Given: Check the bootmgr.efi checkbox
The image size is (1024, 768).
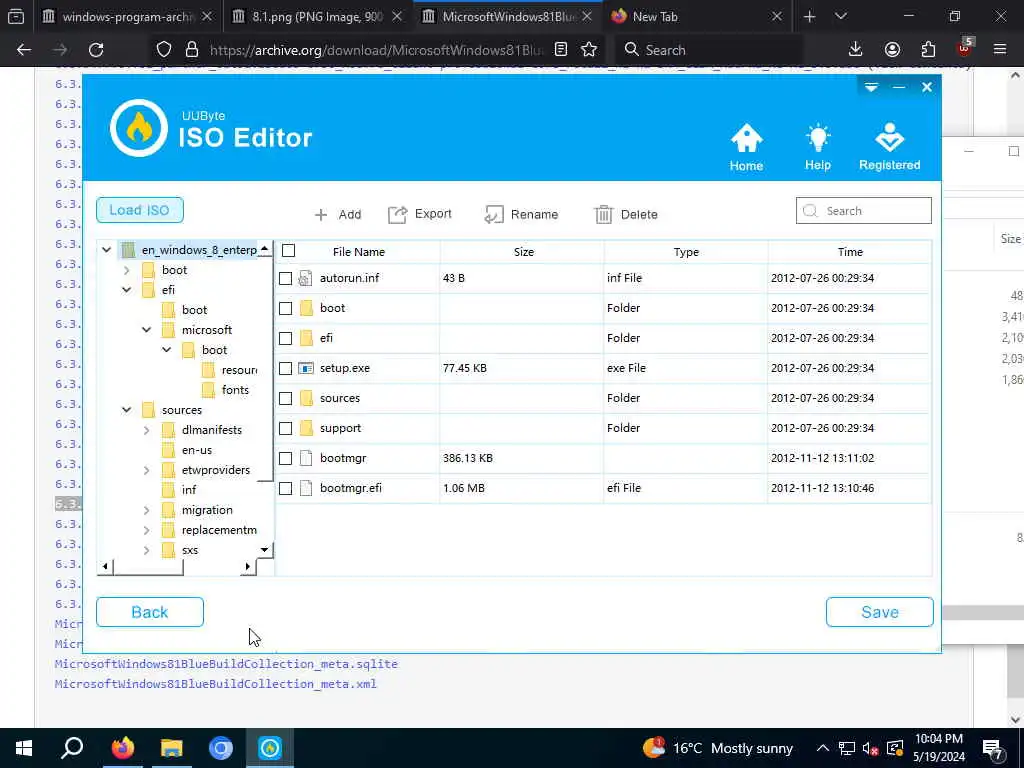Looking at the screenshot, I should [x=285, y=488].
